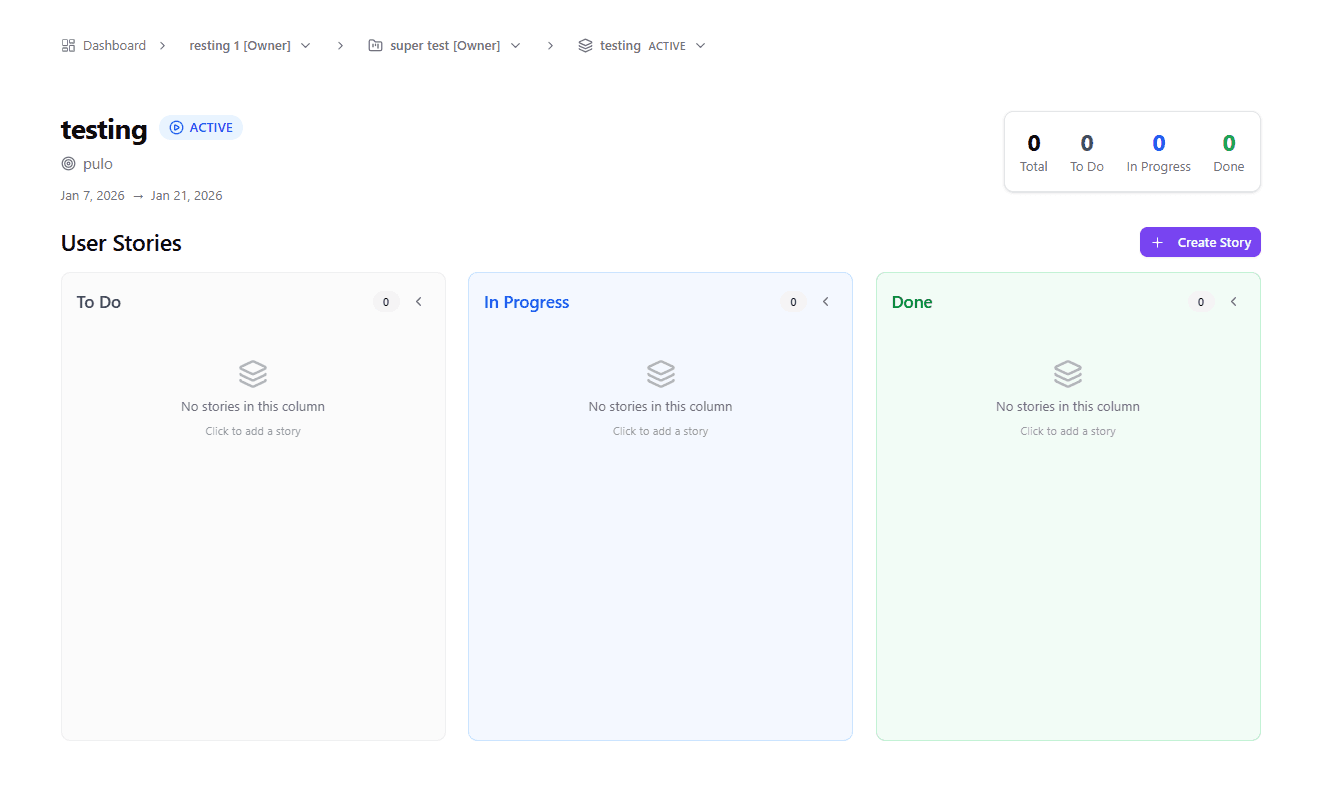
Task: Click the stack icon in To Do column
Action: point(252,373)
